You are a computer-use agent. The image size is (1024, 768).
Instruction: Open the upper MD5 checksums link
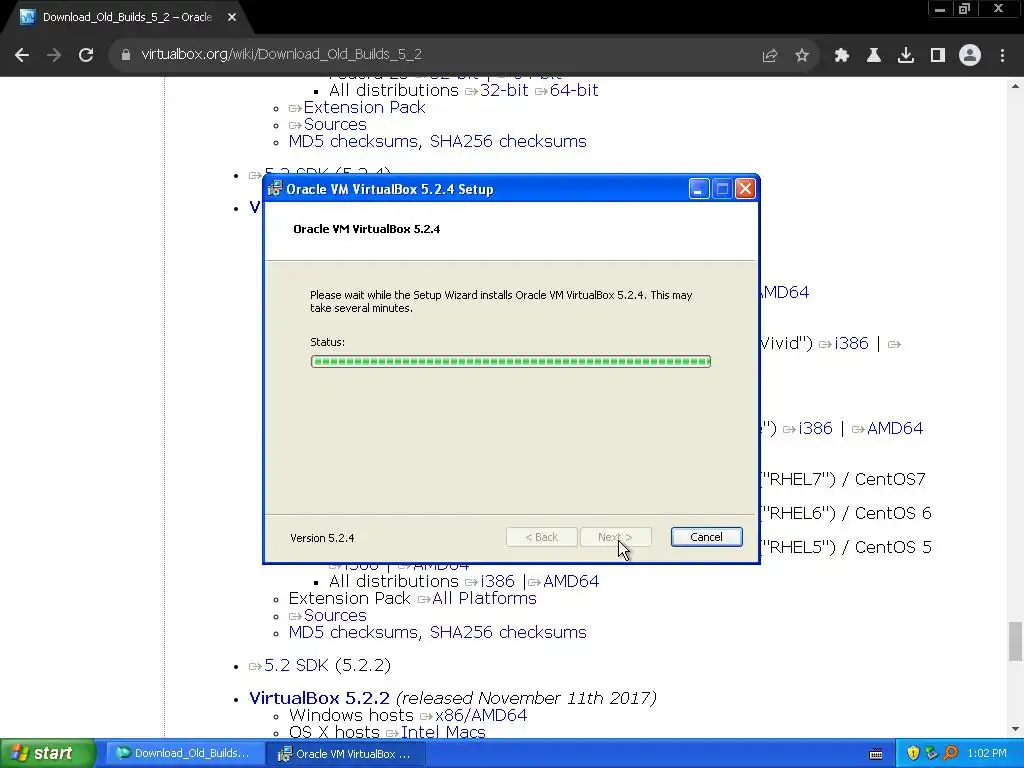pyautogui.click(x=353, y=141)
